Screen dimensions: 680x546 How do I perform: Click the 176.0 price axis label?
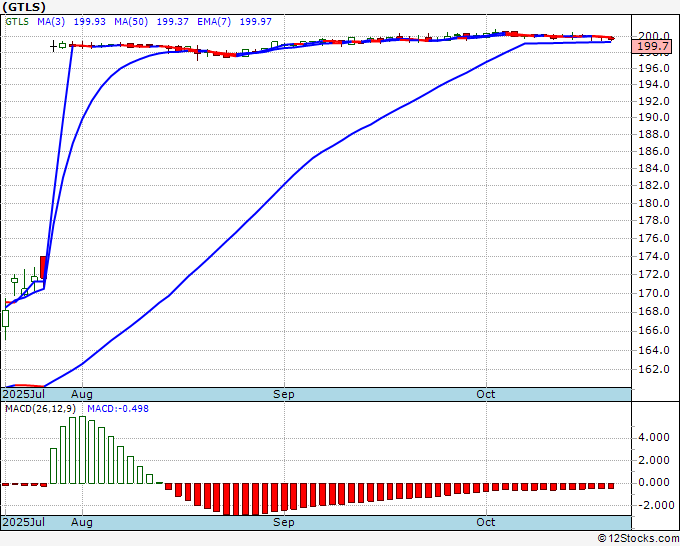click(654, 238)
